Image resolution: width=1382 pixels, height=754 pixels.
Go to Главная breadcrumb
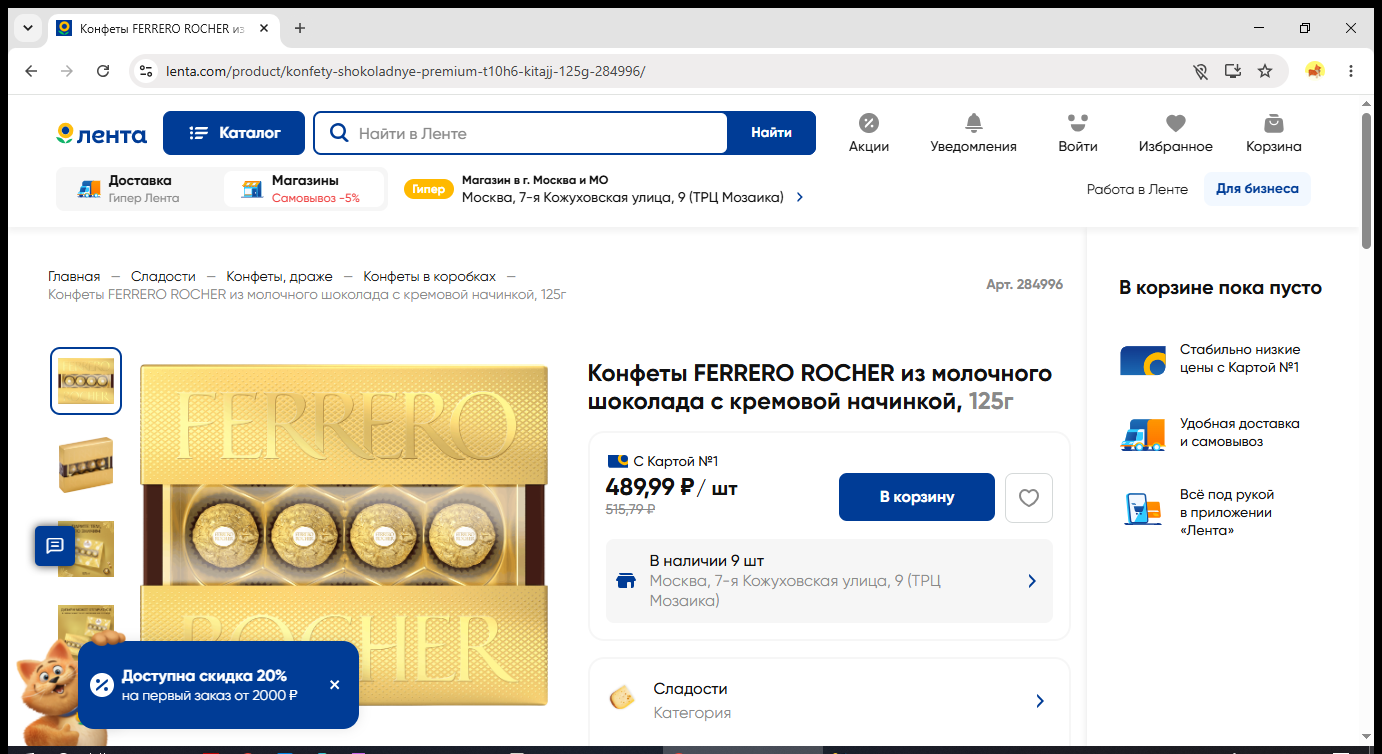pyautogui.click(x=74, y=276)
